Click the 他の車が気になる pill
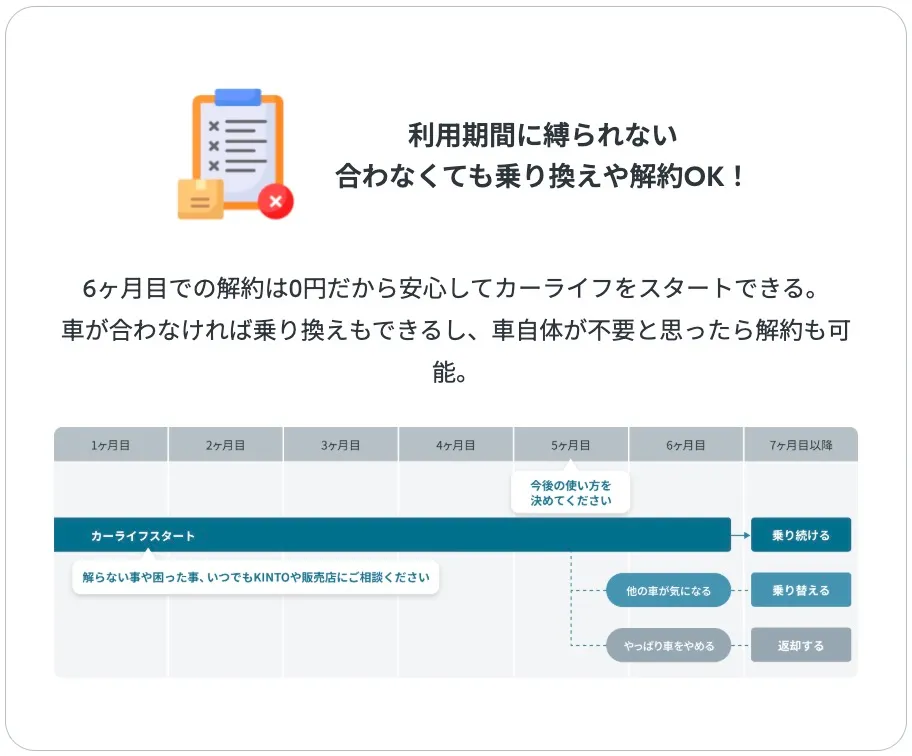The width and height of the screenshot is (912, 756). (x=668, y=591)
